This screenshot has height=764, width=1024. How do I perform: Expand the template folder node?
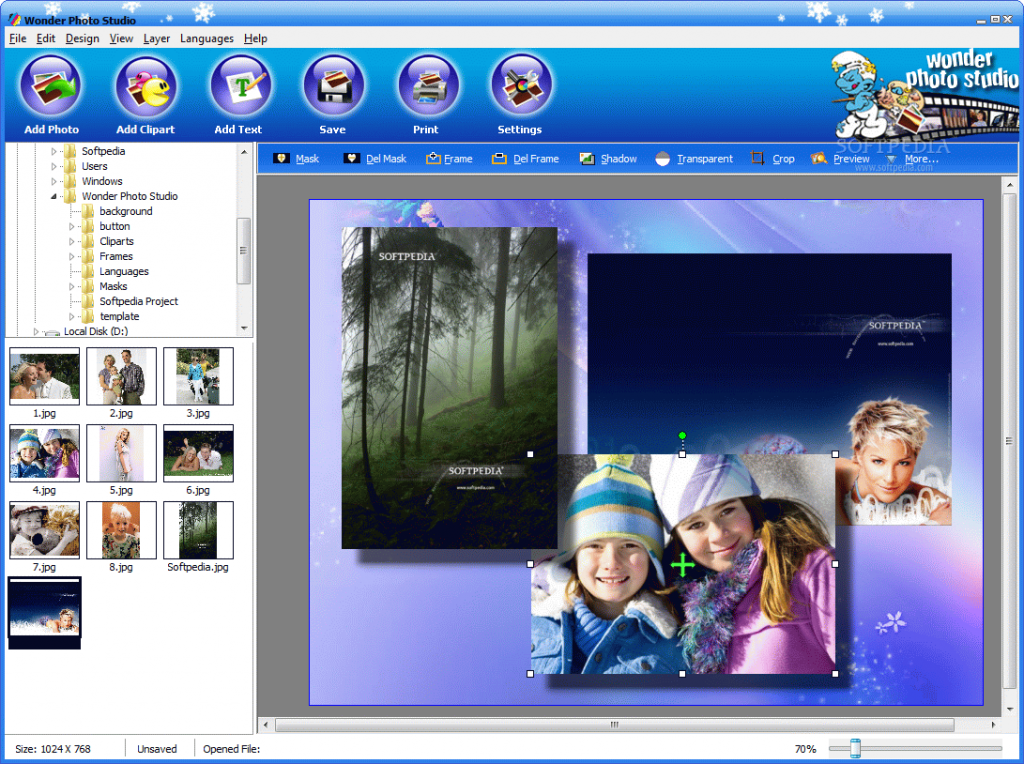tap(72, 317)
